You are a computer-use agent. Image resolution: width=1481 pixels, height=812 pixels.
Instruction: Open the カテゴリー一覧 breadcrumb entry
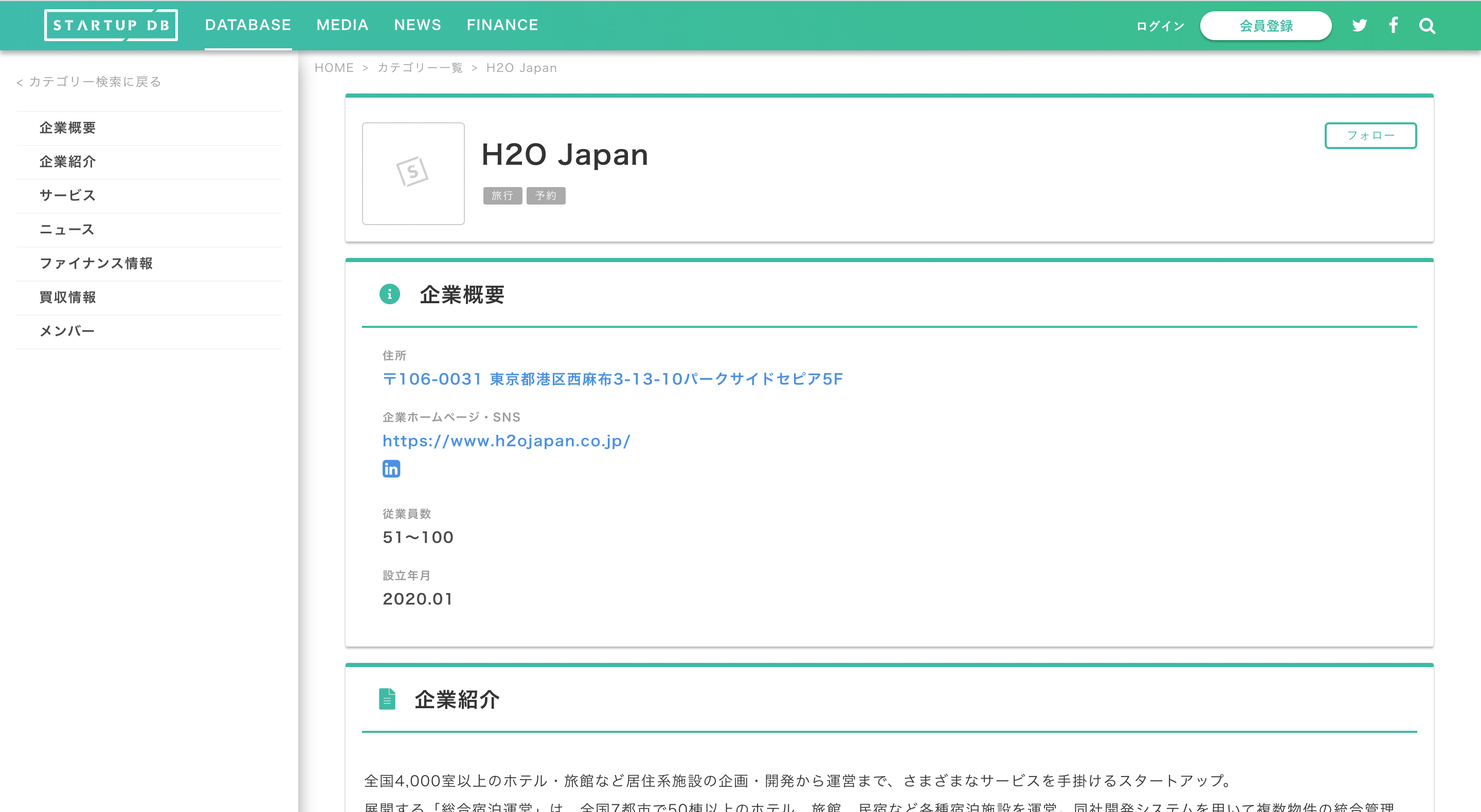click(x=420, y=67)
